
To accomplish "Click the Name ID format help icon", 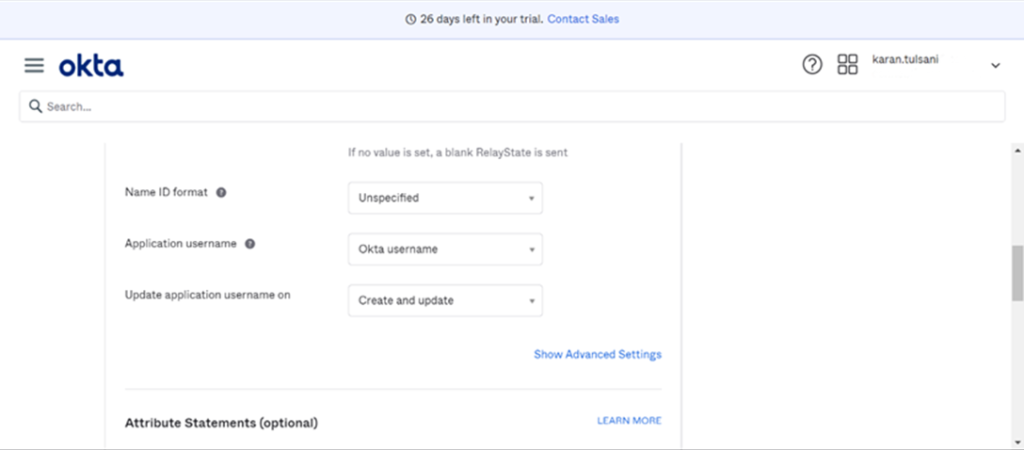I will (221, 193).
